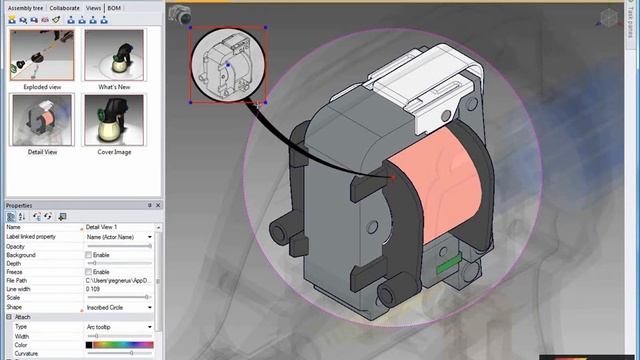This screenshot has width=640, height=360.
Task: Select the Detail View thumbnail
Action: (x=42, y=120)
